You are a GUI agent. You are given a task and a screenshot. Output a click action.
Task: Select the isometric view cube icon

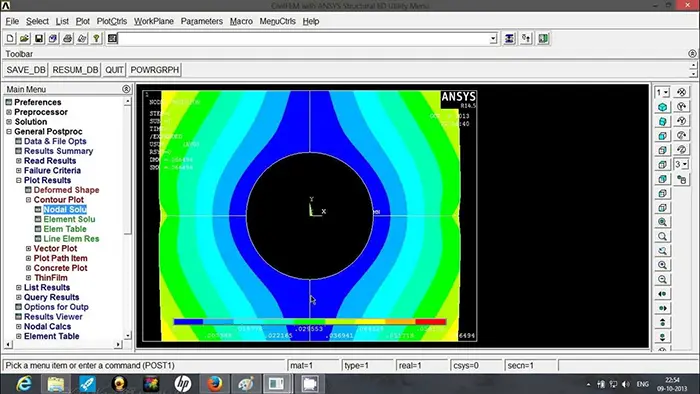click(x=662, y=107)
